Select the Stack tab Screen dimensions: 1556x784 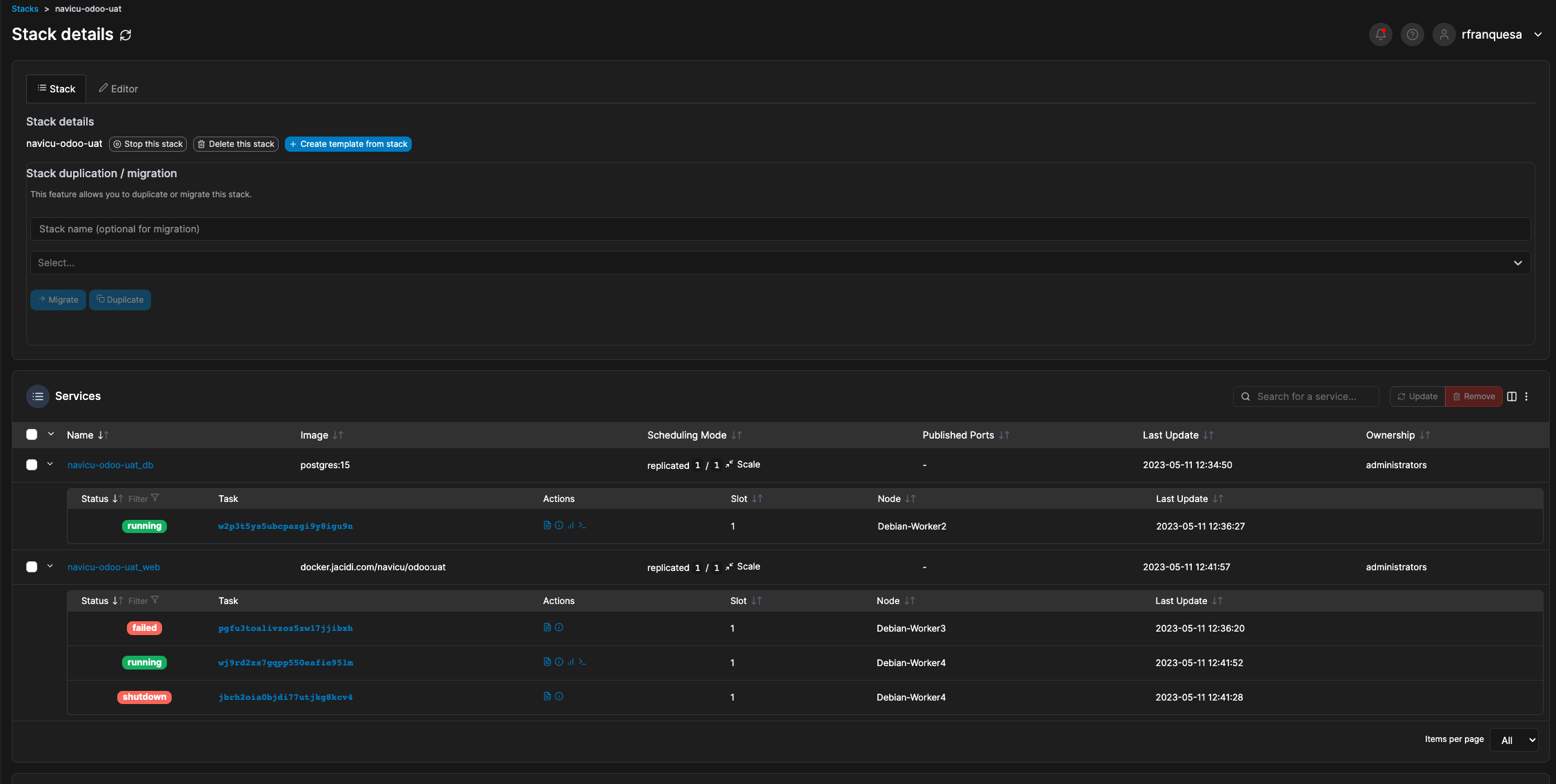pyautogui.click(x=57, y=89)
